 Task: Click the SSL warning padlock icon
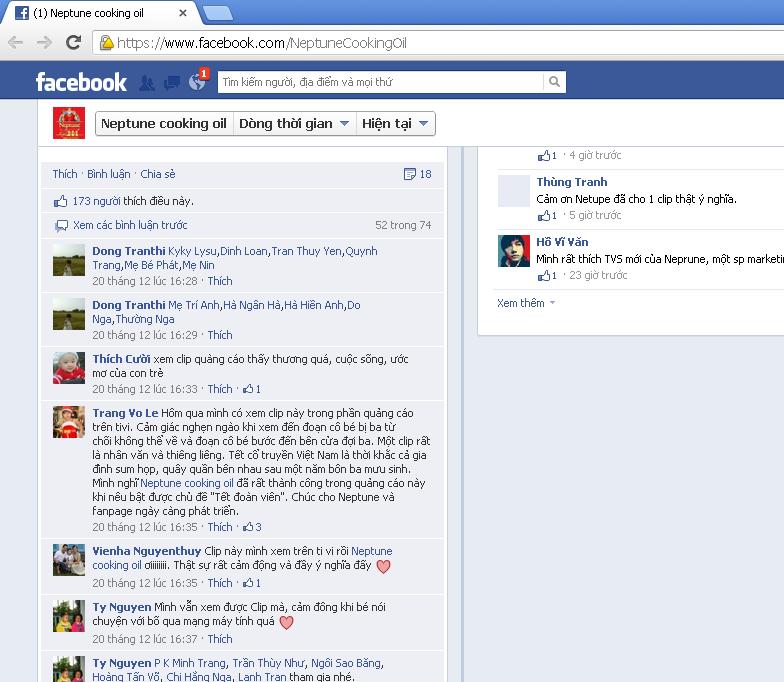106,43
